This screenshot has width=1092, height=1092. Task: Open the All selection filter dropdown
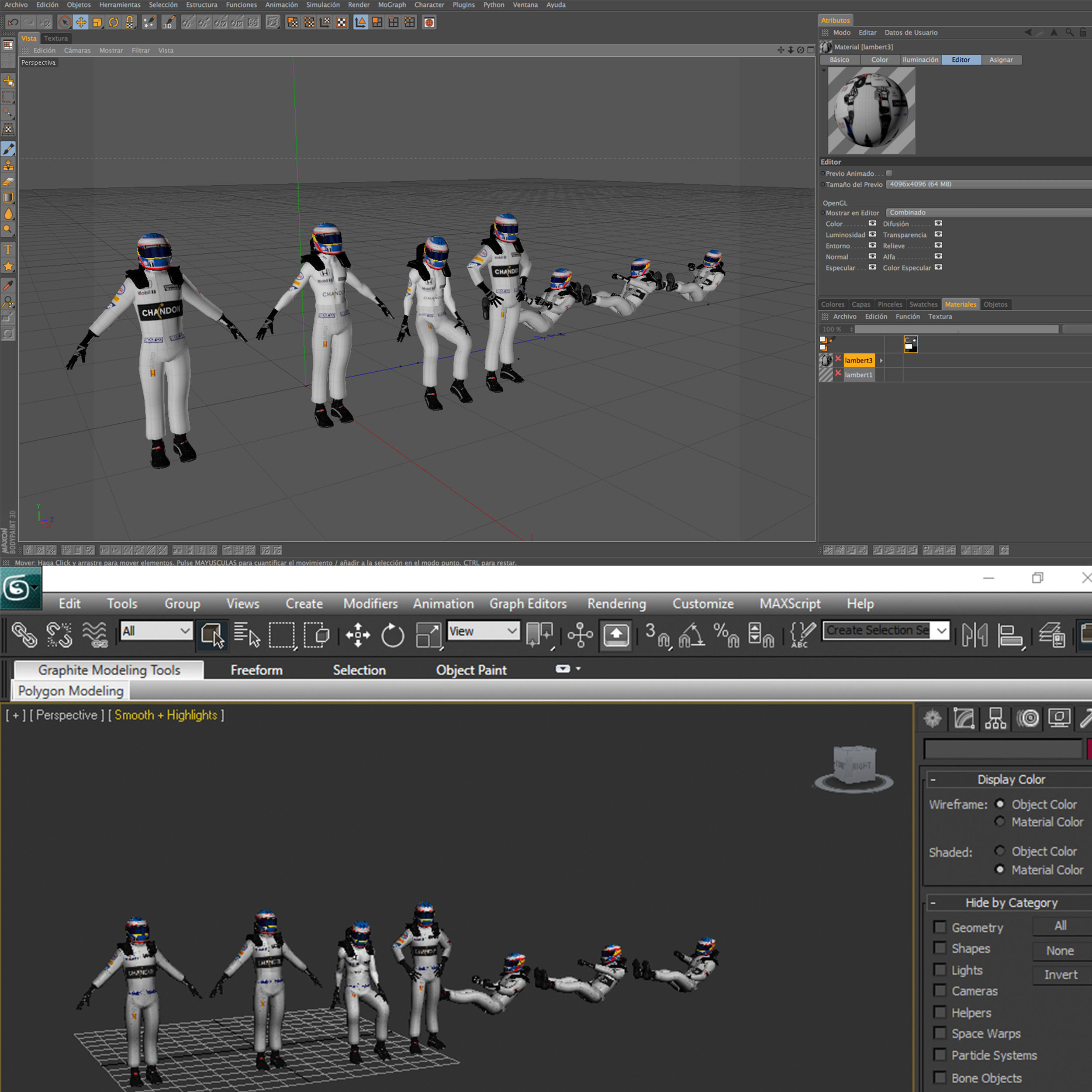[x=156, y=631]
